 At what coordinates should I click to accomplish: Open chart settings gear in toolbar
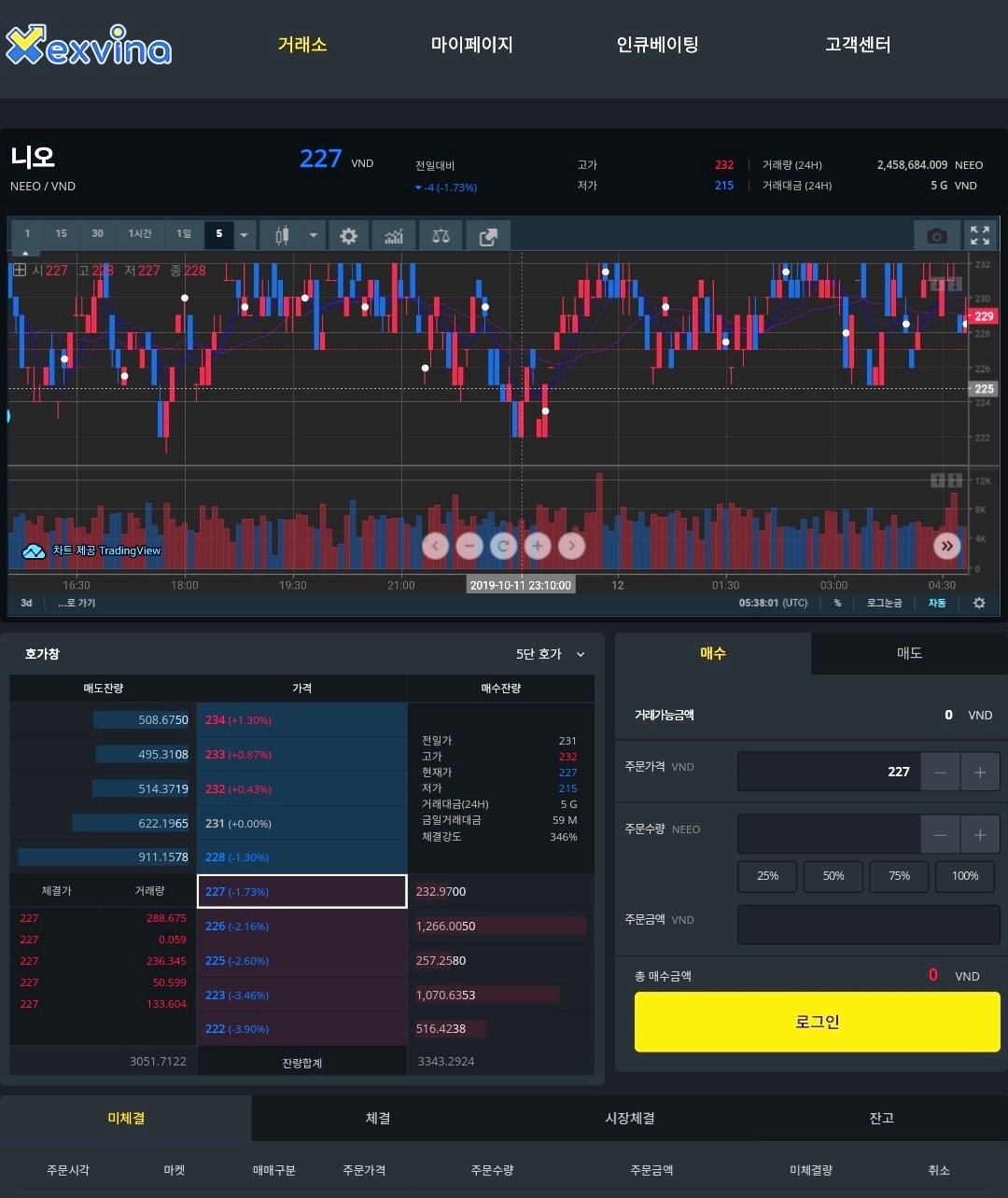point(348,235)
